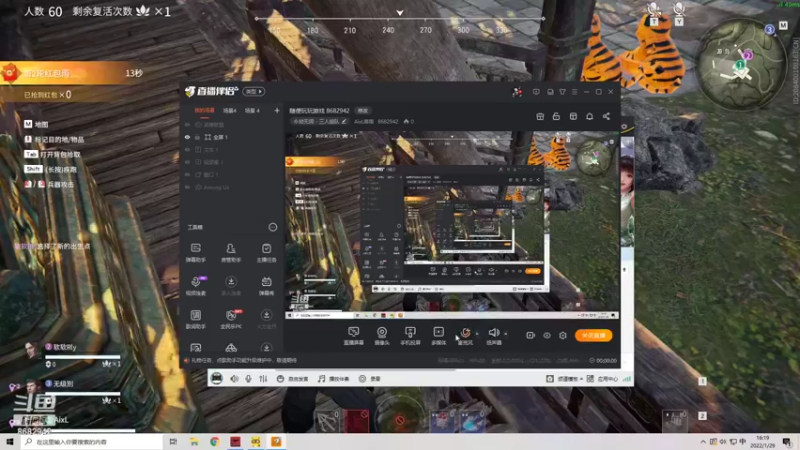
Task: Click the record video icon beside the preview eye
Action: coord(531,335)
